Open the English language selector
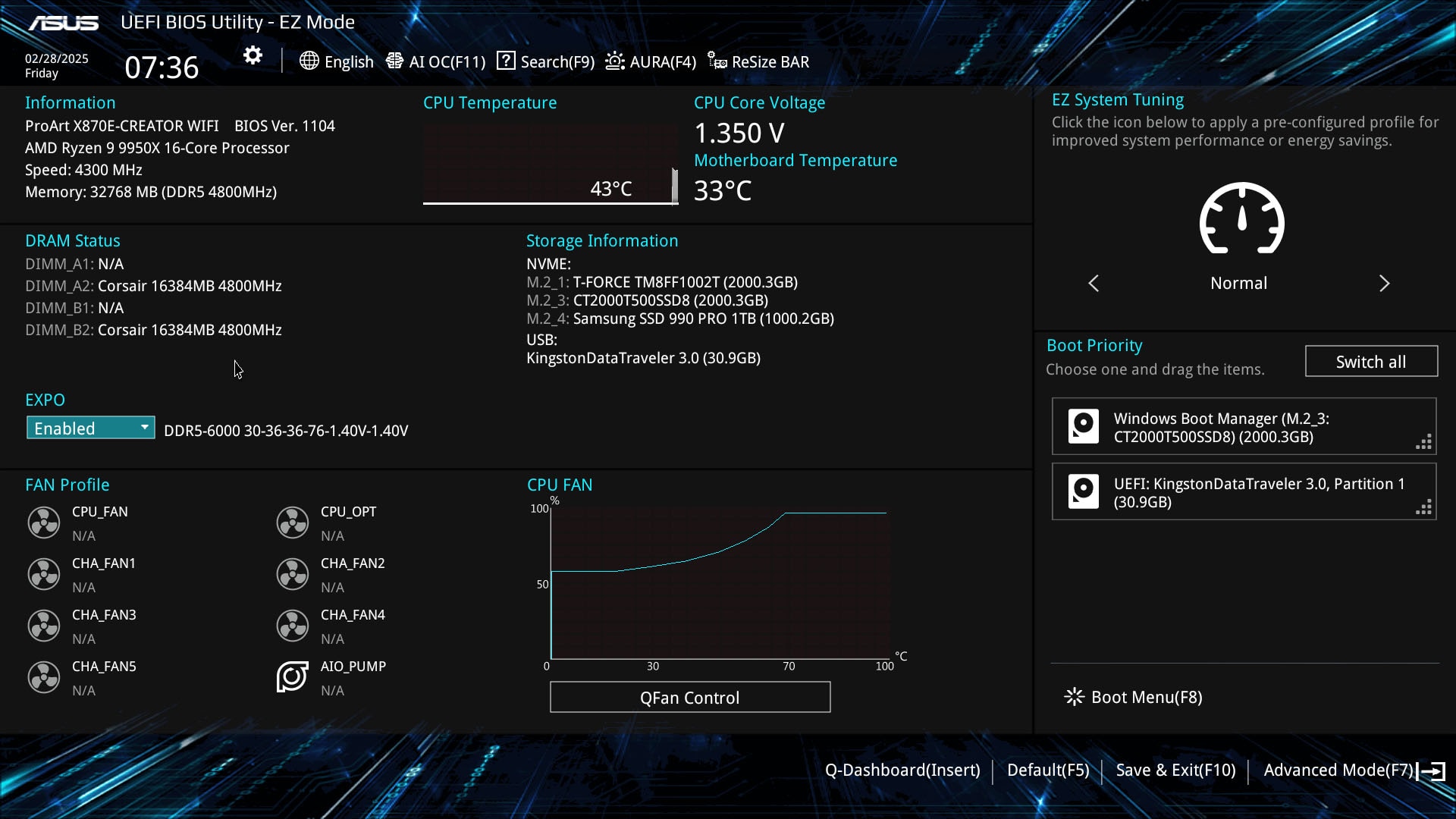Image resolution: width=1456 pixels, height=819 pixels. 337,61
